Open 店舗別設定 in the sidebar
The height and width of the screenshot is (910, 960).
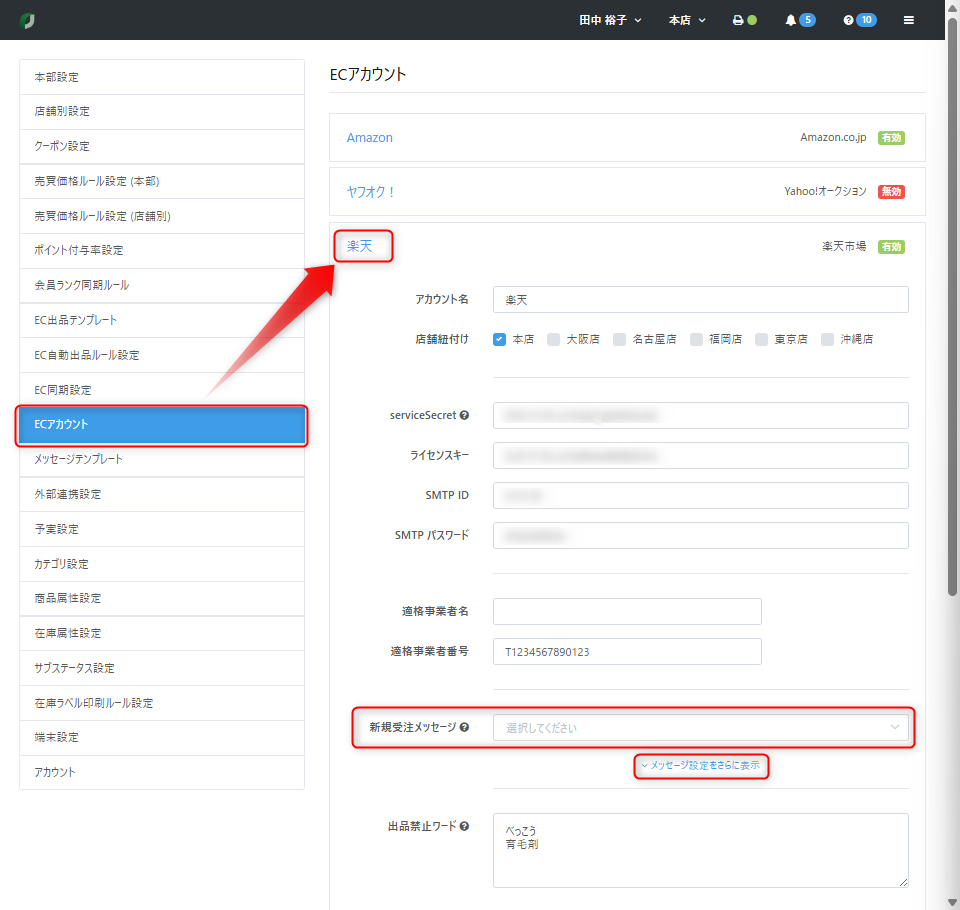click(162, 111)
